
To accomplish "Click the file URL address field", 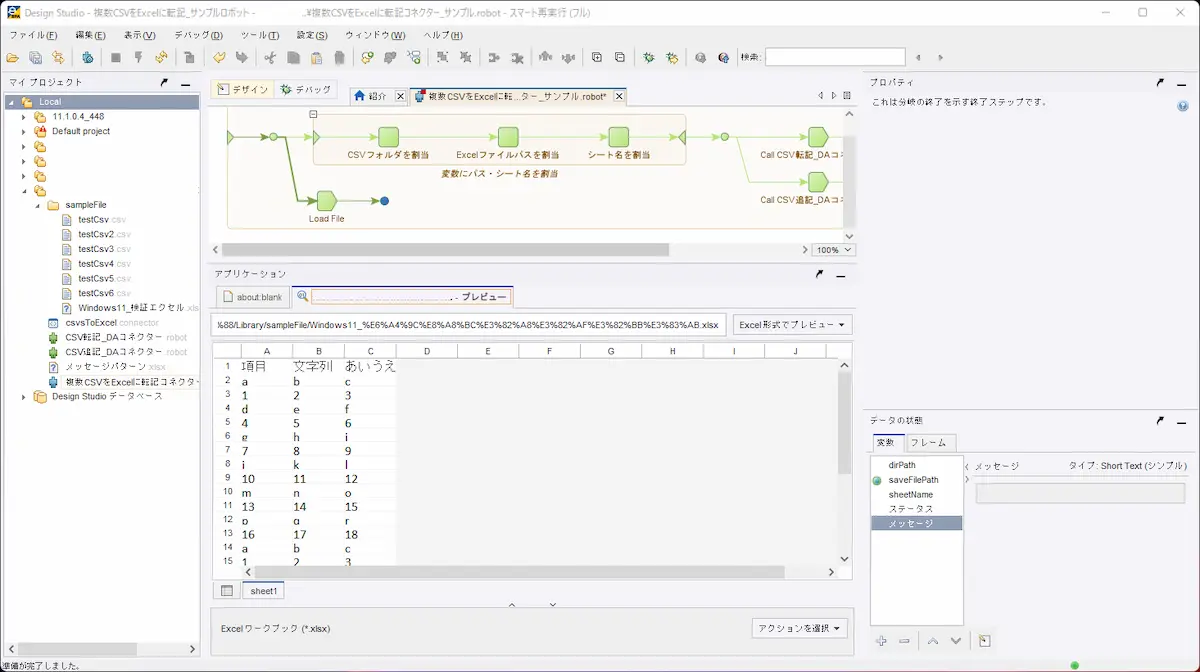I will pyautogui.click(x=468, y=325).
